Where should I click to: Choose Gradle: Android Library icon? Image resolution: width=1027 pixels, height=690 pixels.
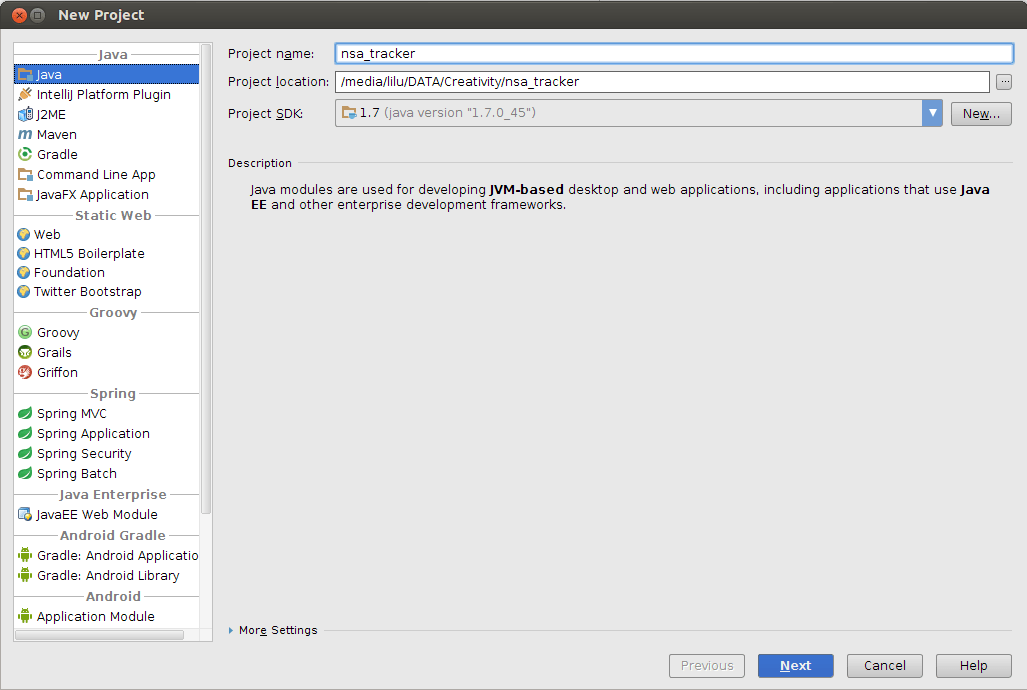25,575
